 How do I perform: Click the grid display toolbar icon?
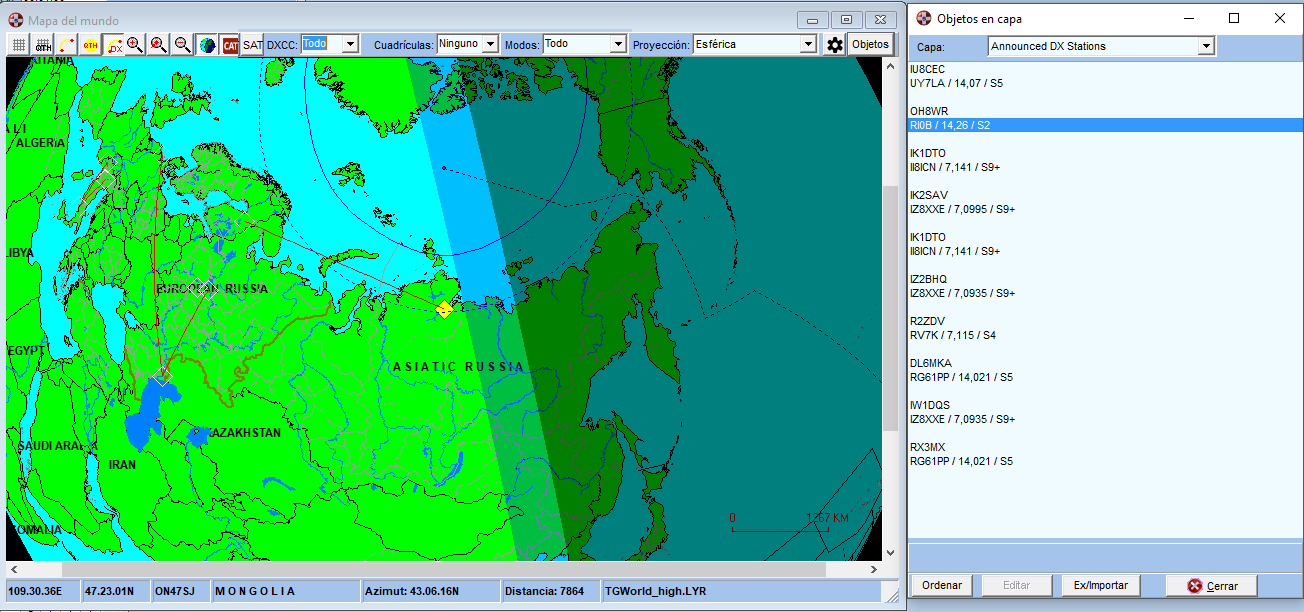[x=18, y=45]
